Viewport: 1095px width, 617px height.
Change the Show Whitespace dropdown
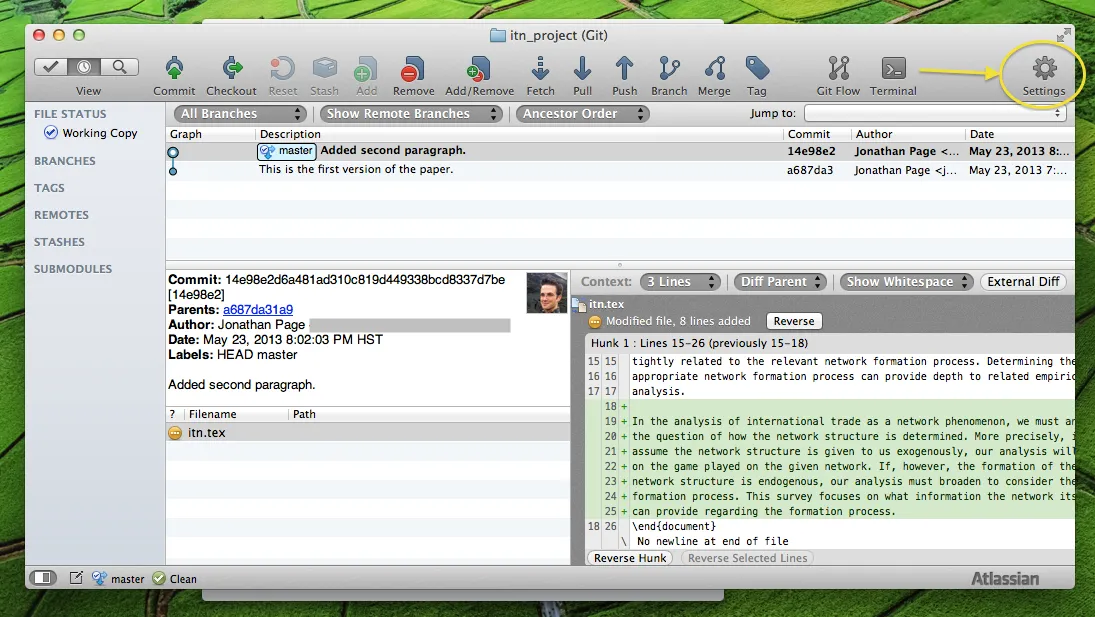(906, 282)
